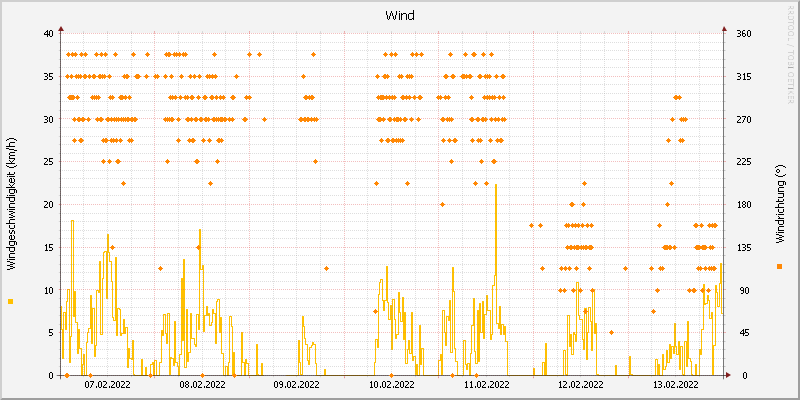Click the Windrichtung (°) axis label

coord(779,204)
